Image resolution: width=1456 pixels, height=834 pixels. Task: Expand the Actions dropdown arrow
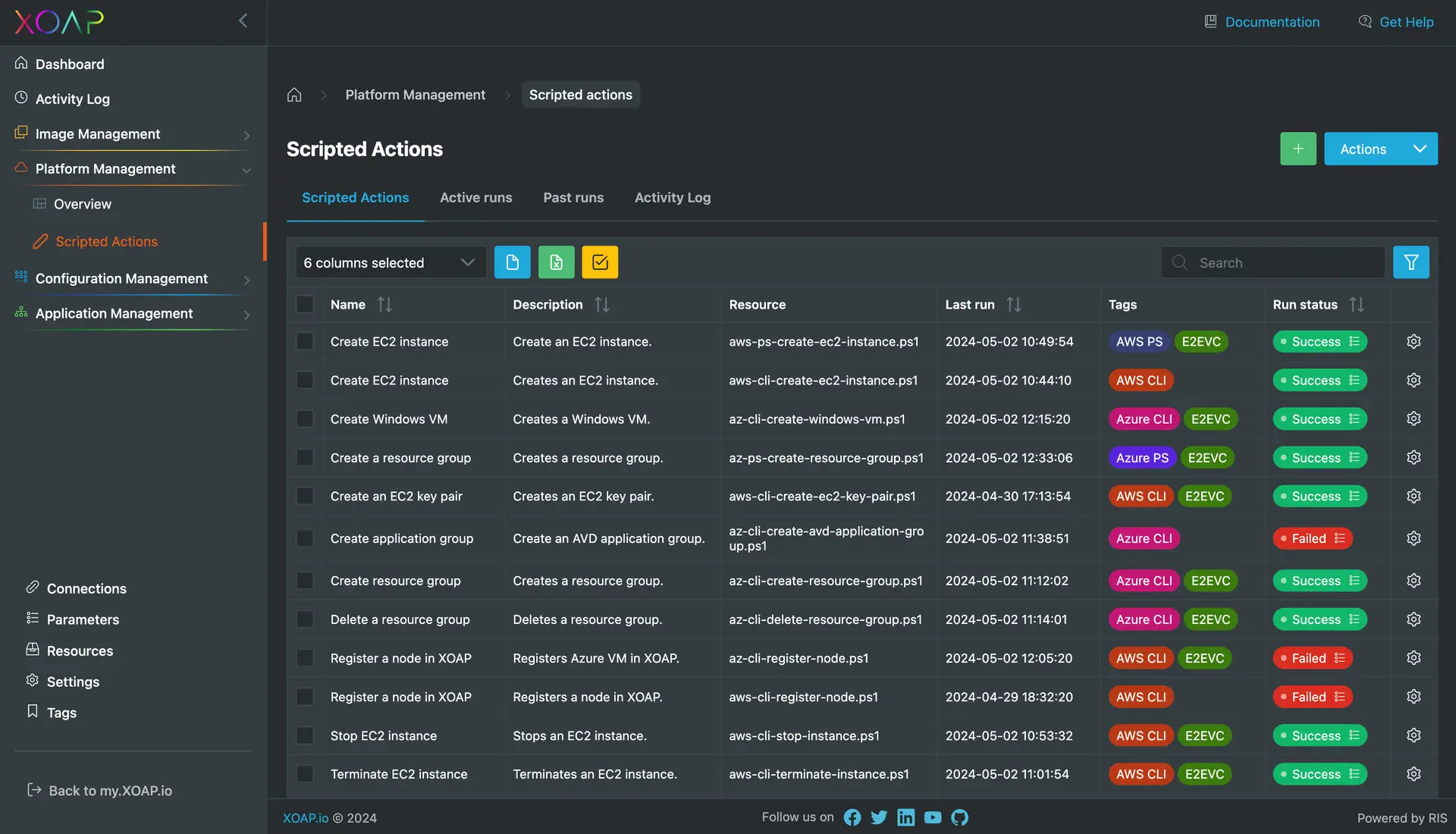click(x=1420, y=149)
